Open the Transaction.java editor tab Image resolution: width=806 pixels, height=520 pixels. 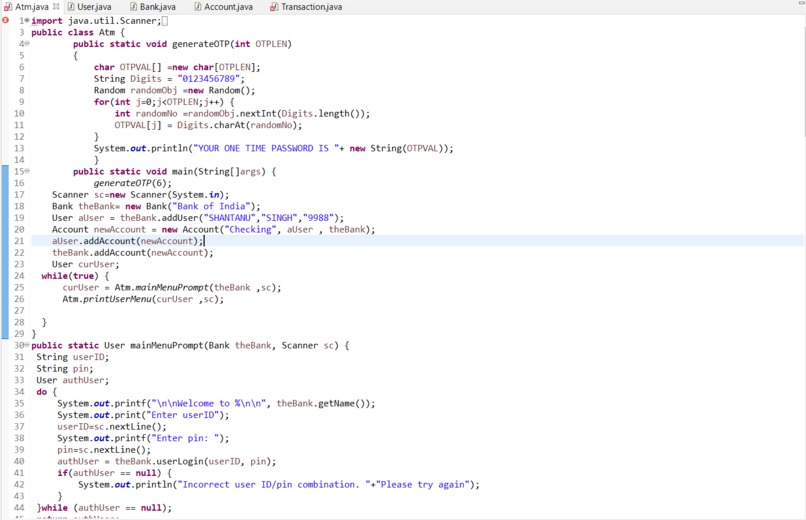coord(306,7)
